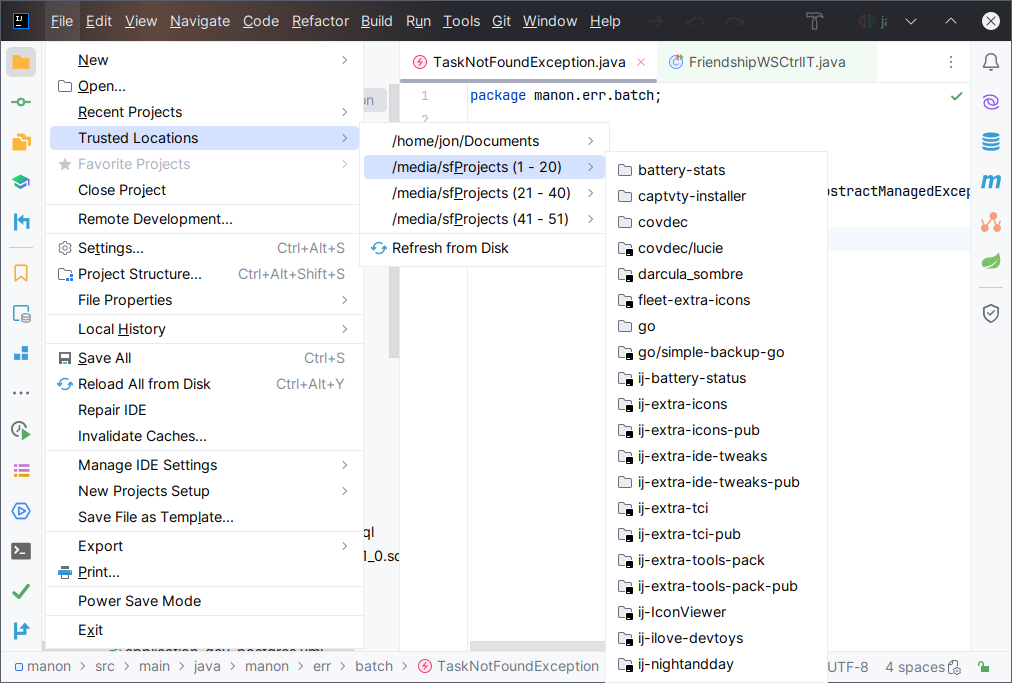The width and height of the screenshot is (1012, 683).
Task: Open the ij-IconViewer project
Action: click(x=716, y=612)
